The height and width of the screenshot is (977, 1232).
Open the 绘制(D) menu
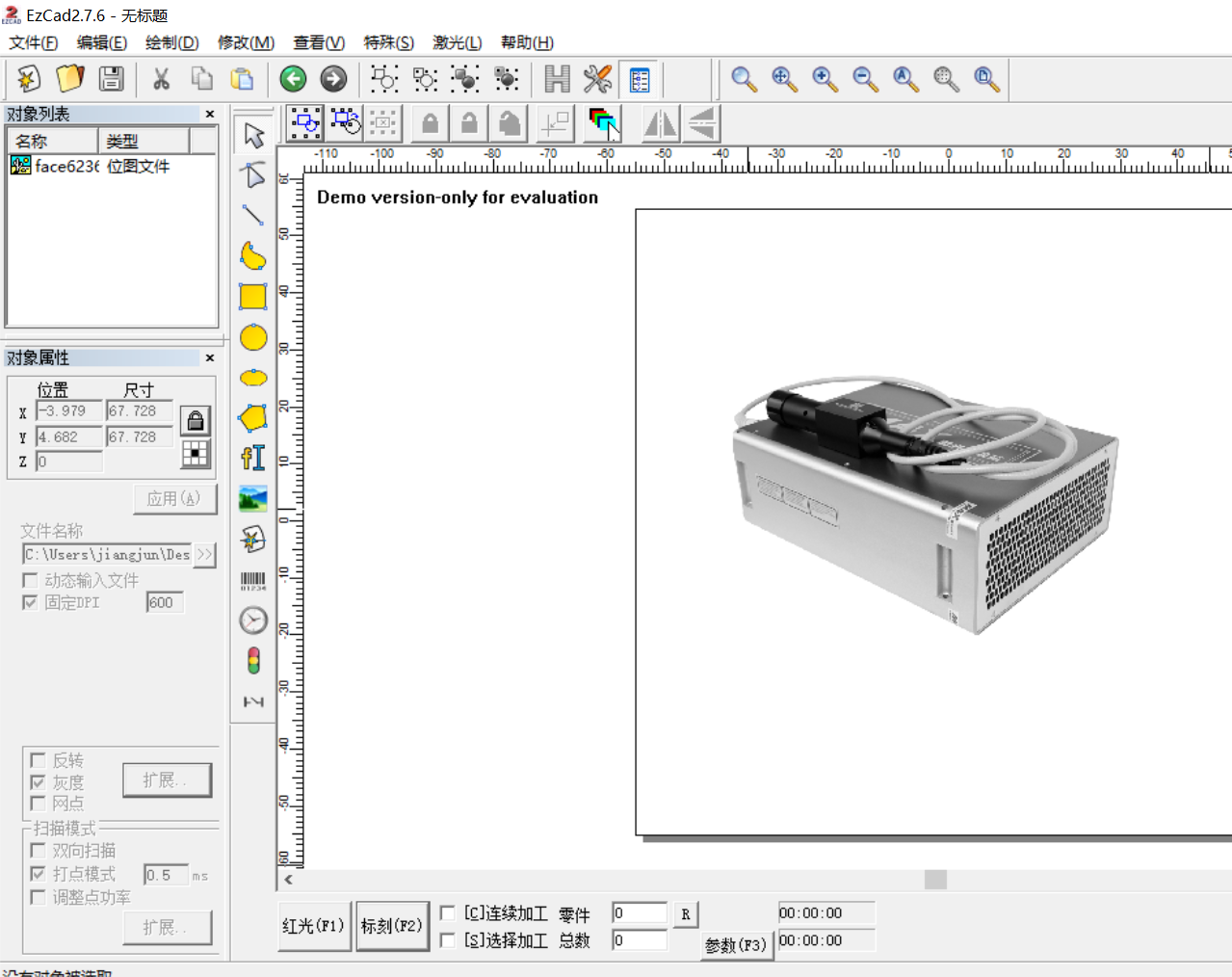[172, 42]
